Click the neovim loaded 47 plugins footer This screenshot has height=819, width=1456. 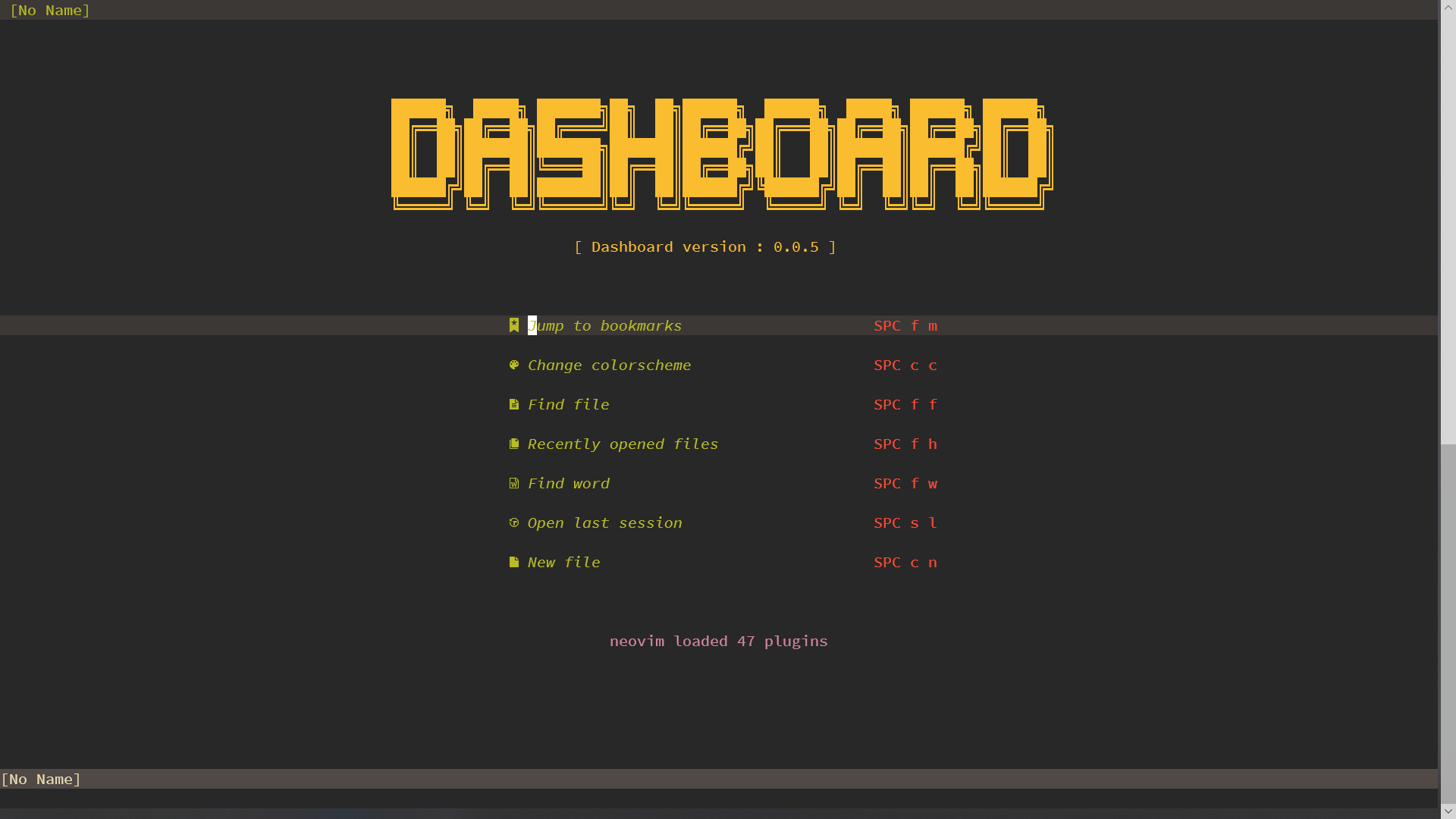pyautogui.click(x=719, y=642)
